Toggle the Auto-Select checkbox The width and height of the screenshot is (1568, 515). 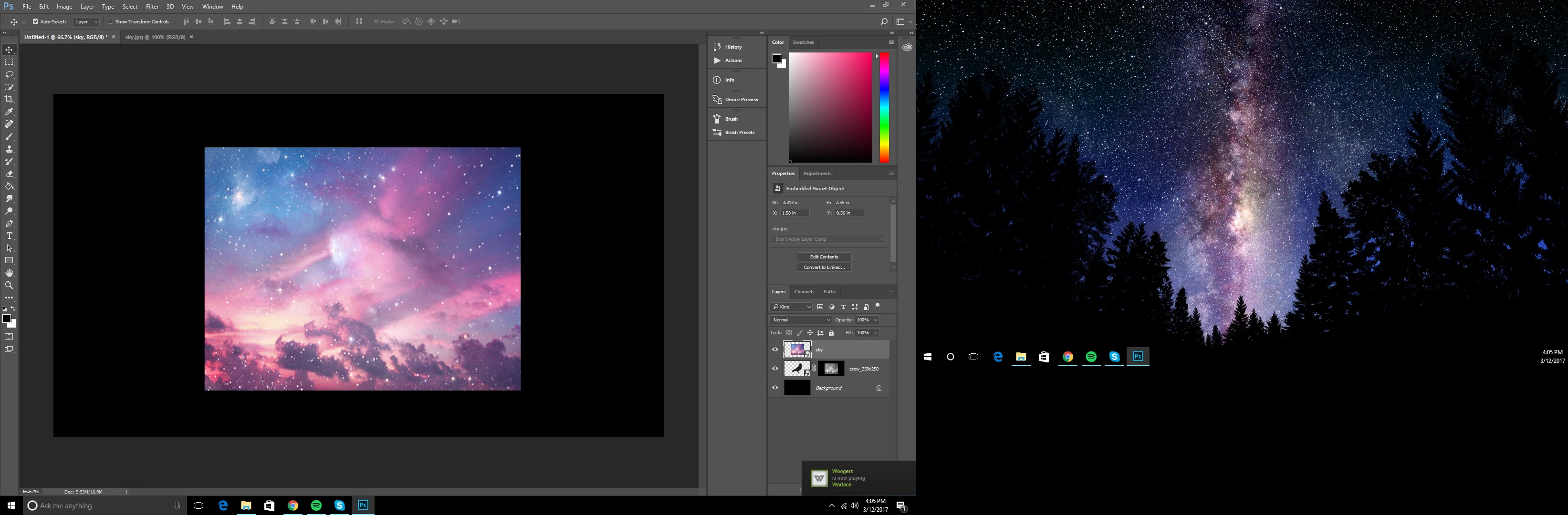pos(35,21)
